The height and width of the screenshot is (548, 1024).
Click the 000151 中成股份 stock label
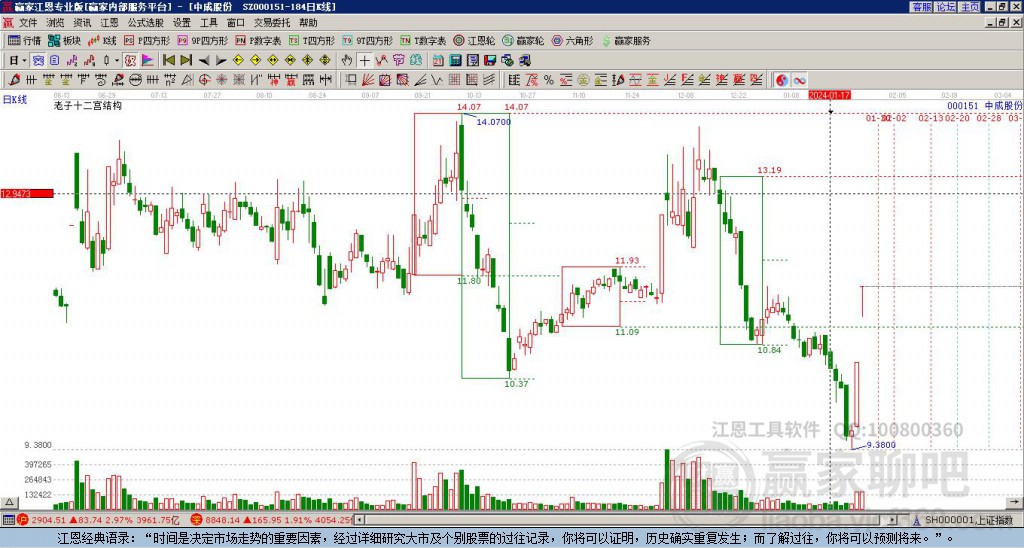click(x=985, y=105)
